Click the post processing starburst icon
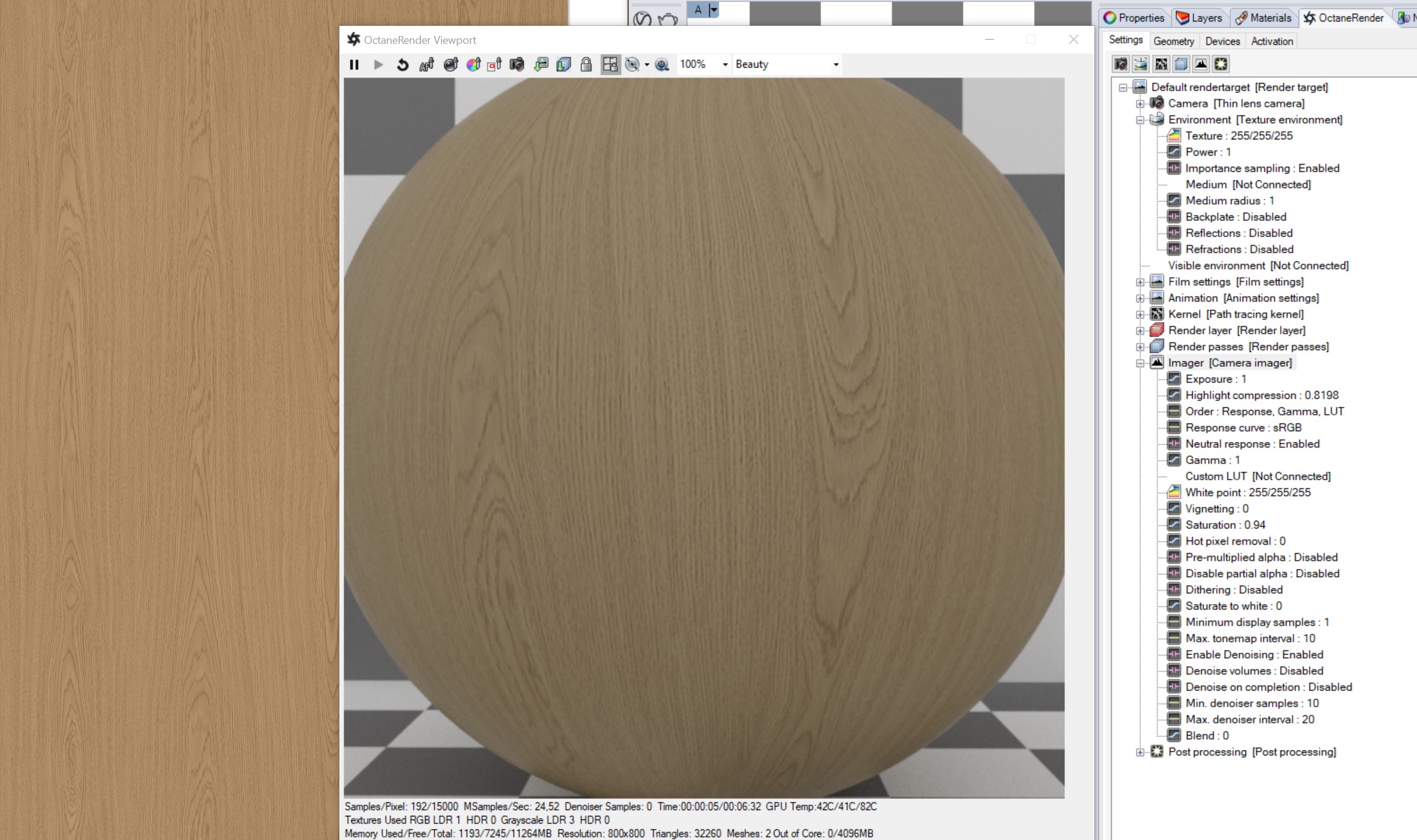 1221,64
